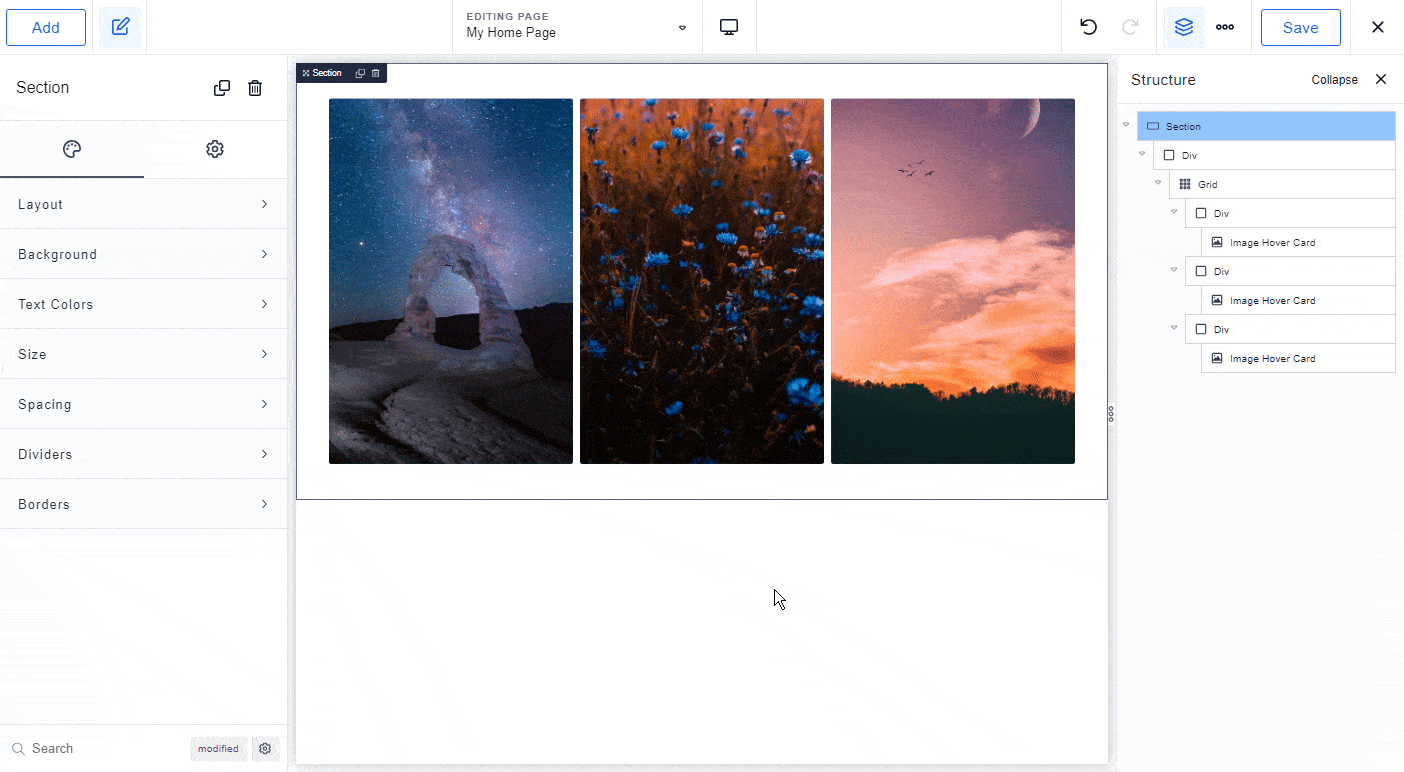
Task: Click Collapse in the Structure panel
Action: (1334, 80)
